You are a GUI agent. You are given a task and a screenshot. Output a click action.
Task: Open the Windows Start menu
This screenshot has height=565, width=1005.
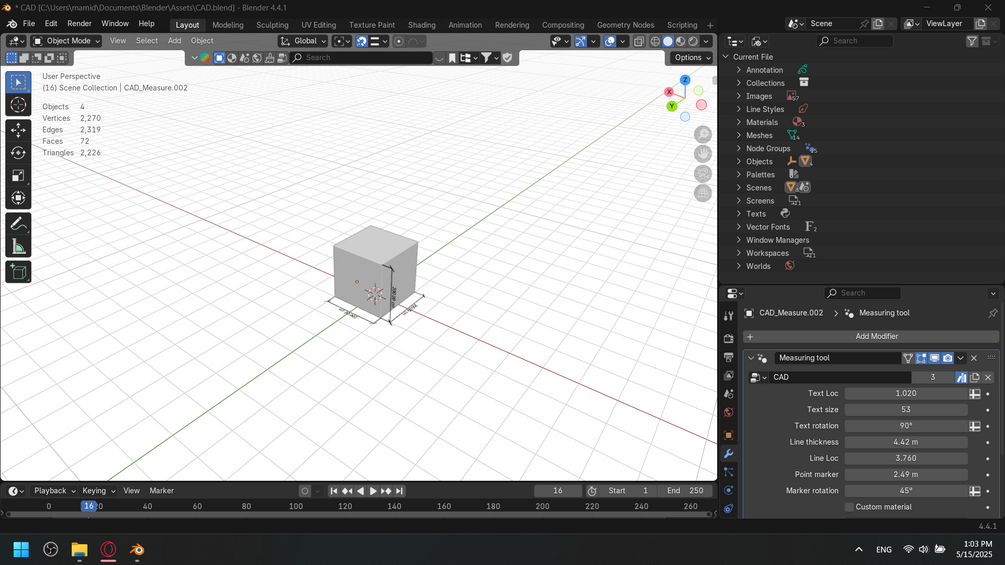[x=21, y=550]
